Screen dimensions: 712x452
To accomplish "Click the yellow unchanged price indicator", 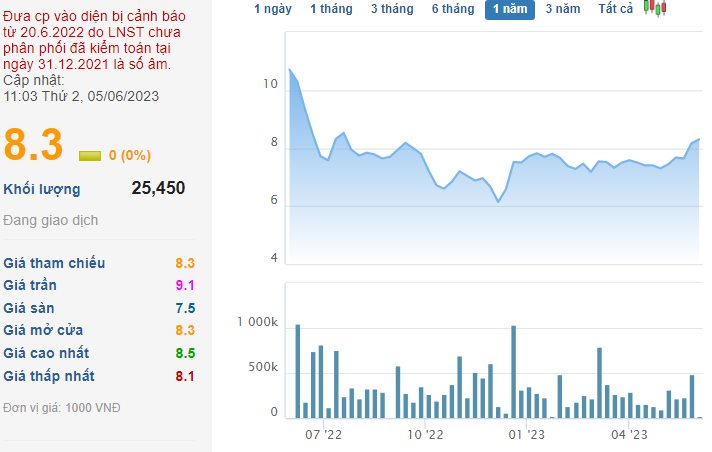I will pos(89,156).
